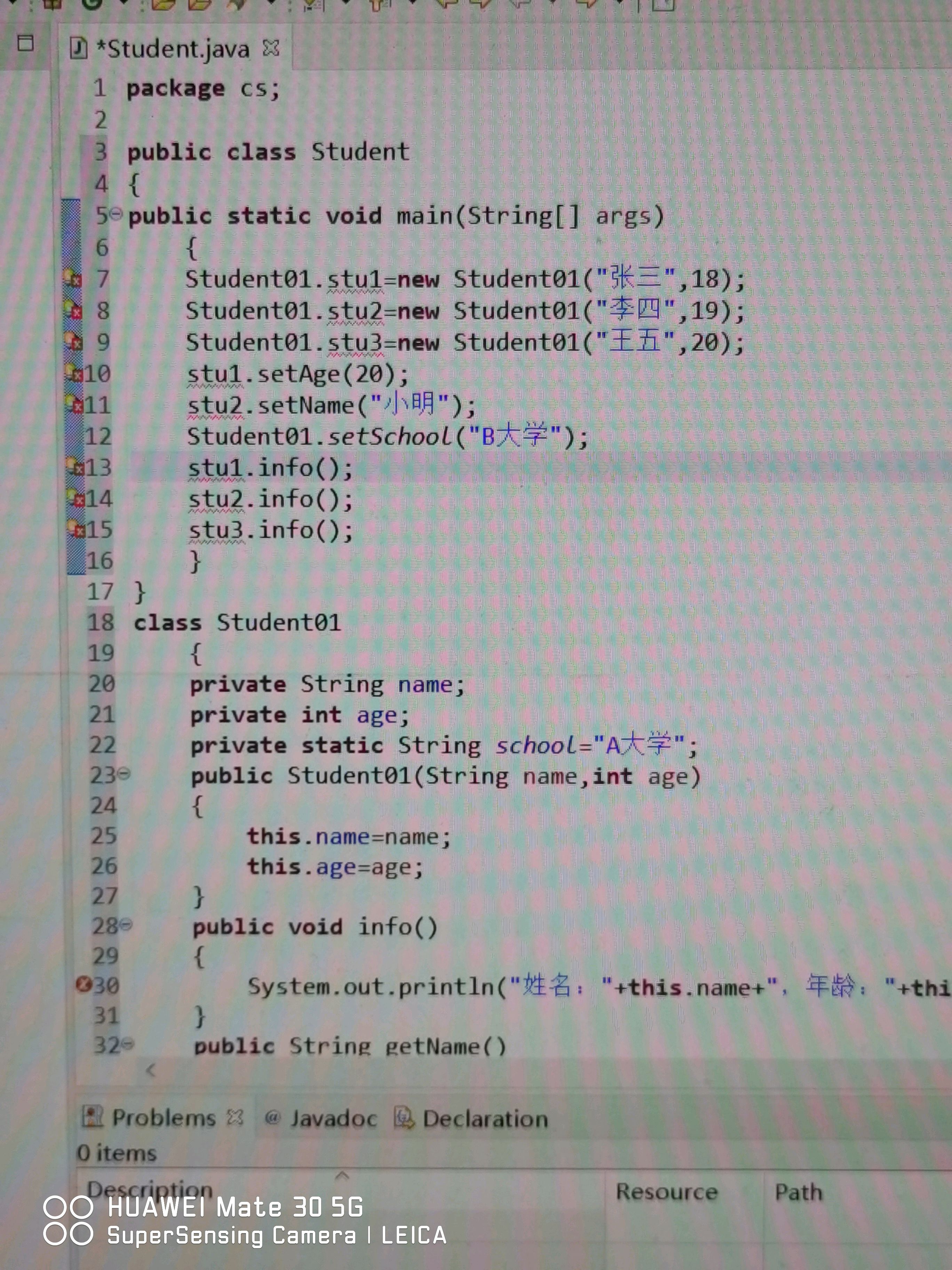The width and height of the screenshot is (952, 1270).
Task: Click the horizontal scrollbar left arrow
Action: 151,1069
